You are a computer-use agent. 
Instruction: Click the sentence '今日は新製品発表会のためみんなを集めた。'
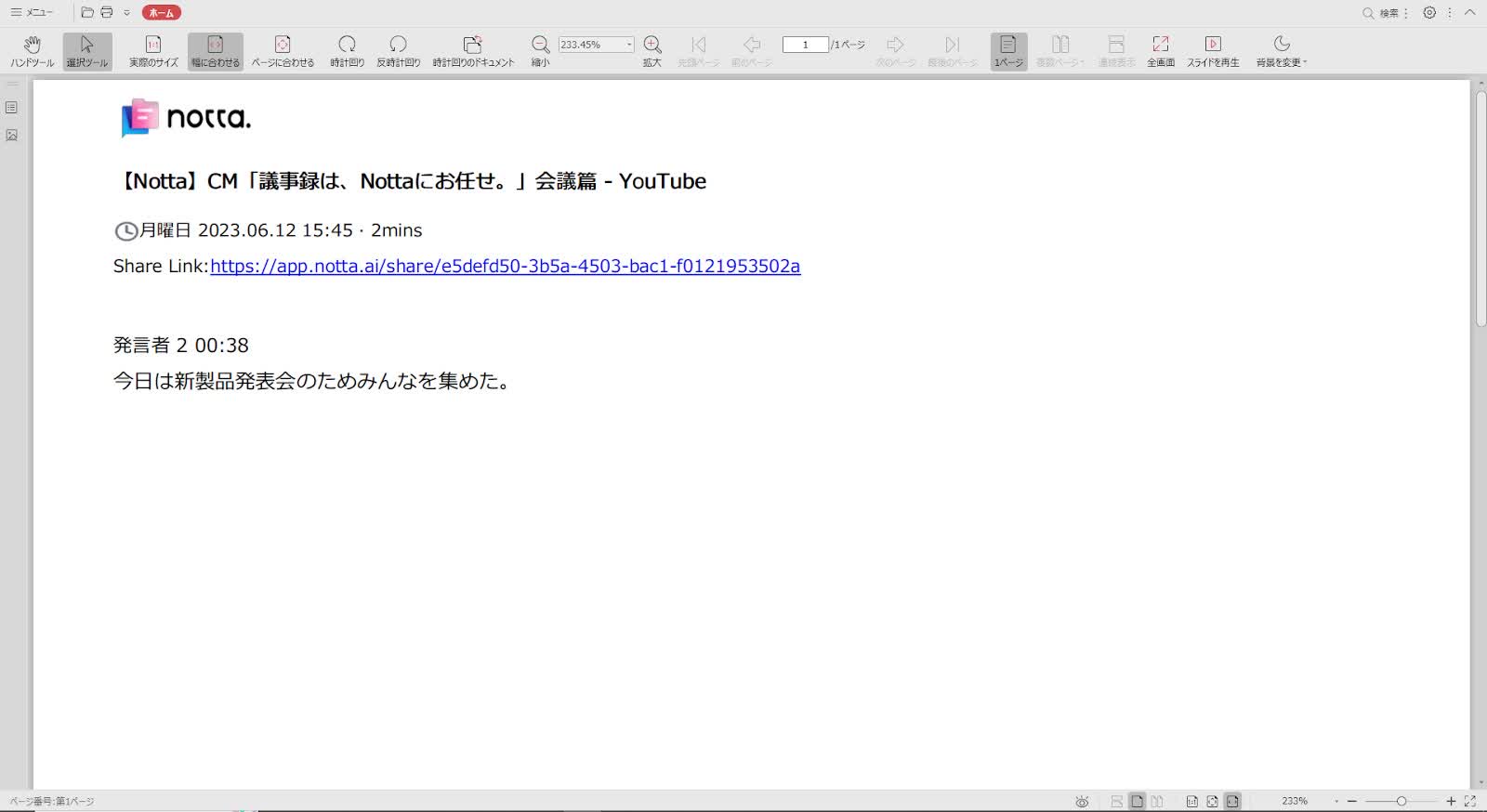(312, 381)
